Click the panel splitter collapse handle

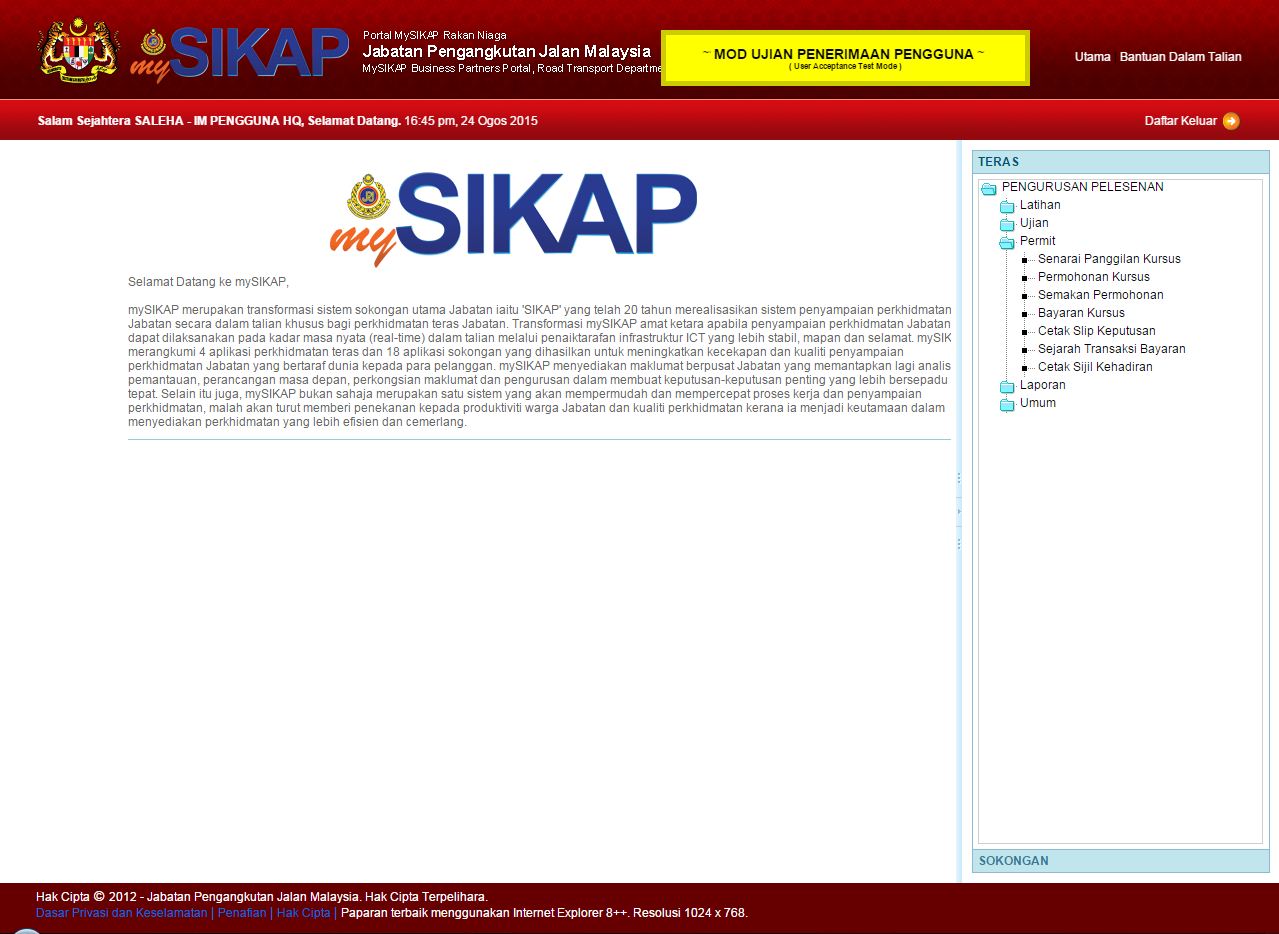pos(959,511)
